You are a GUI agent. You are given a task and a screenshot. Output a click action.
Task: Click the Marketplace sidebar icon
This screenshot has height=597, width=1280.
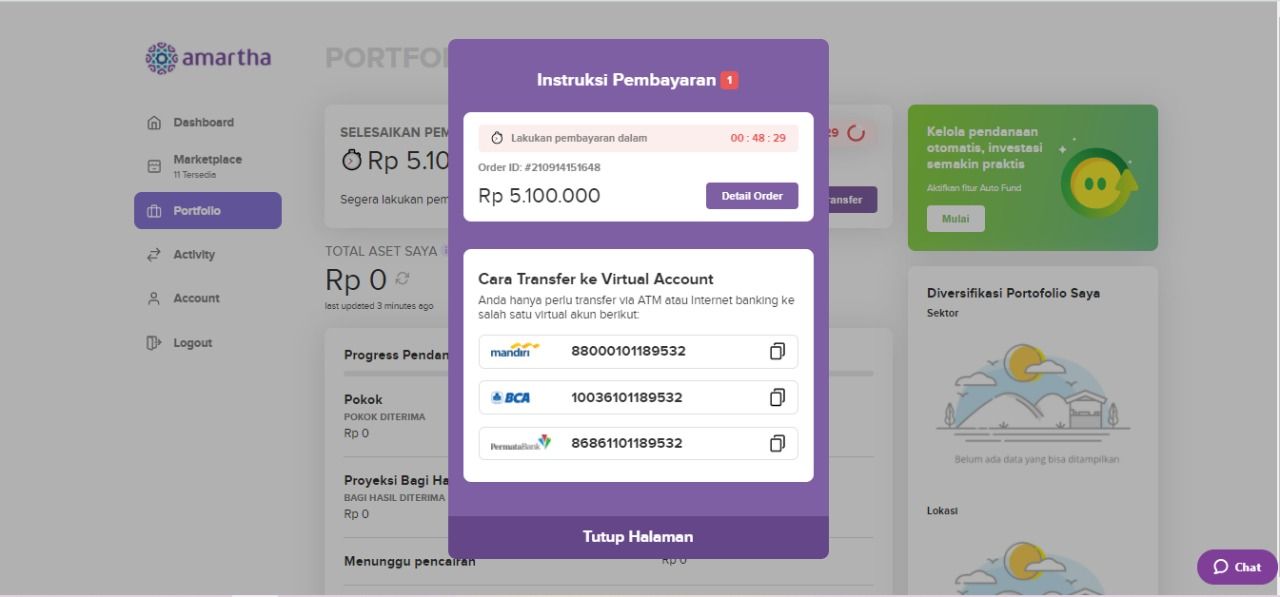(x=154, y=166)
